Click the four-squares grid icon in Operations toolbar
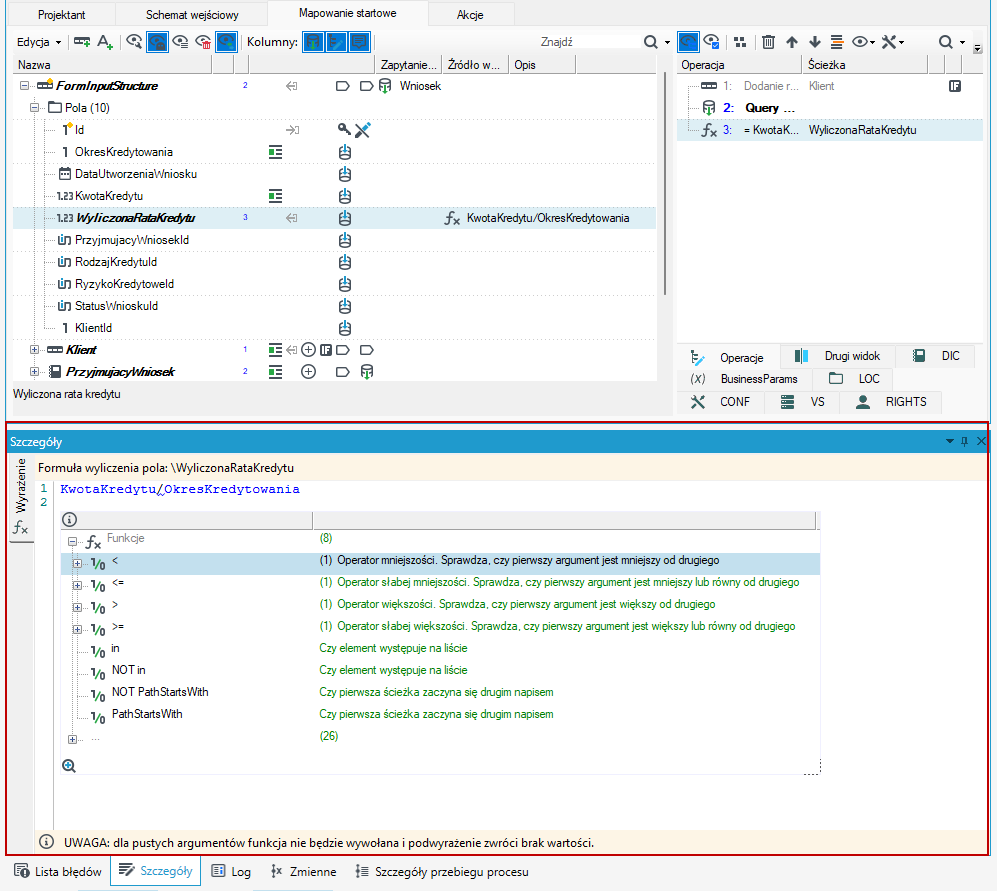This screenshot has height=891, width=997. [739, 42]
